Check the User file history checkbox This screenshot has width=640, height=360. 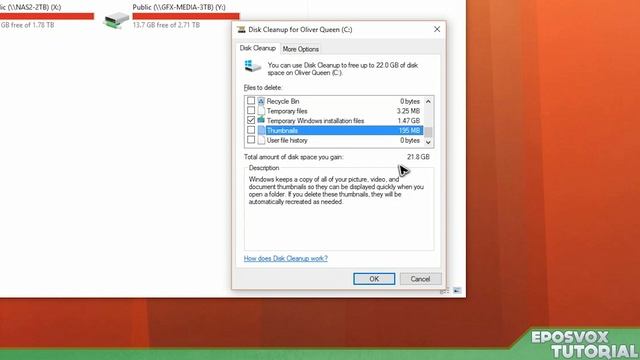(251, 140)
